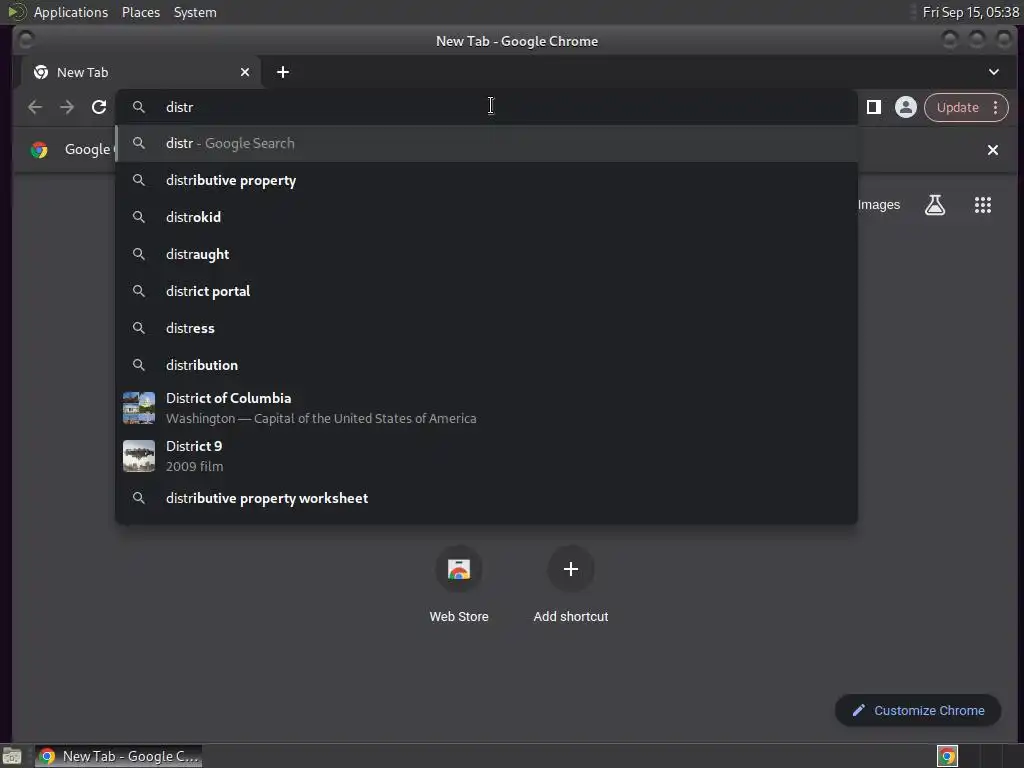
Task: Click into the address bar text field
Action: pos(486,107)
